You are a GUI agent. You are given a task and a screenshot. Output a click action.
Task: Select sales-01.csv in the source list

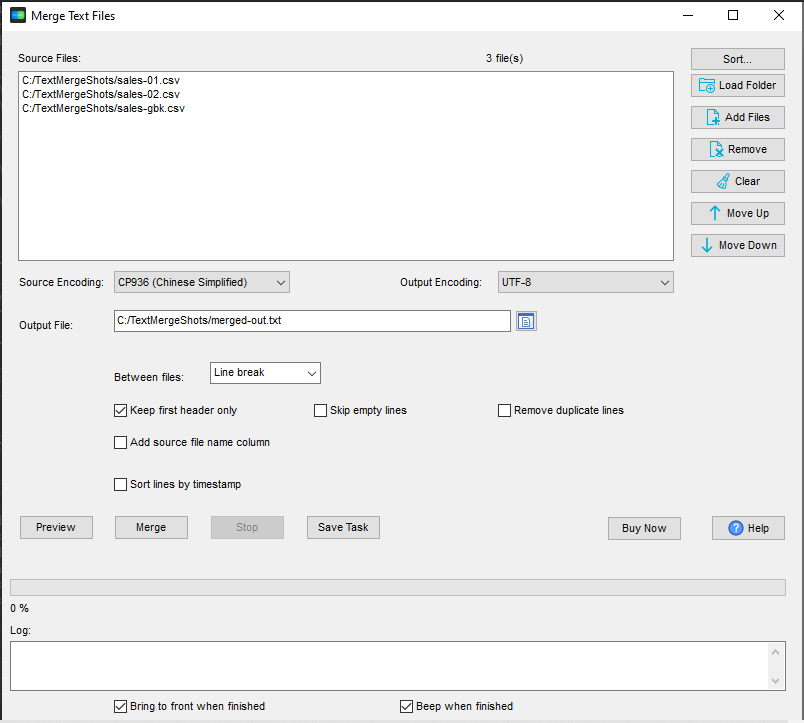click(101, 81)
